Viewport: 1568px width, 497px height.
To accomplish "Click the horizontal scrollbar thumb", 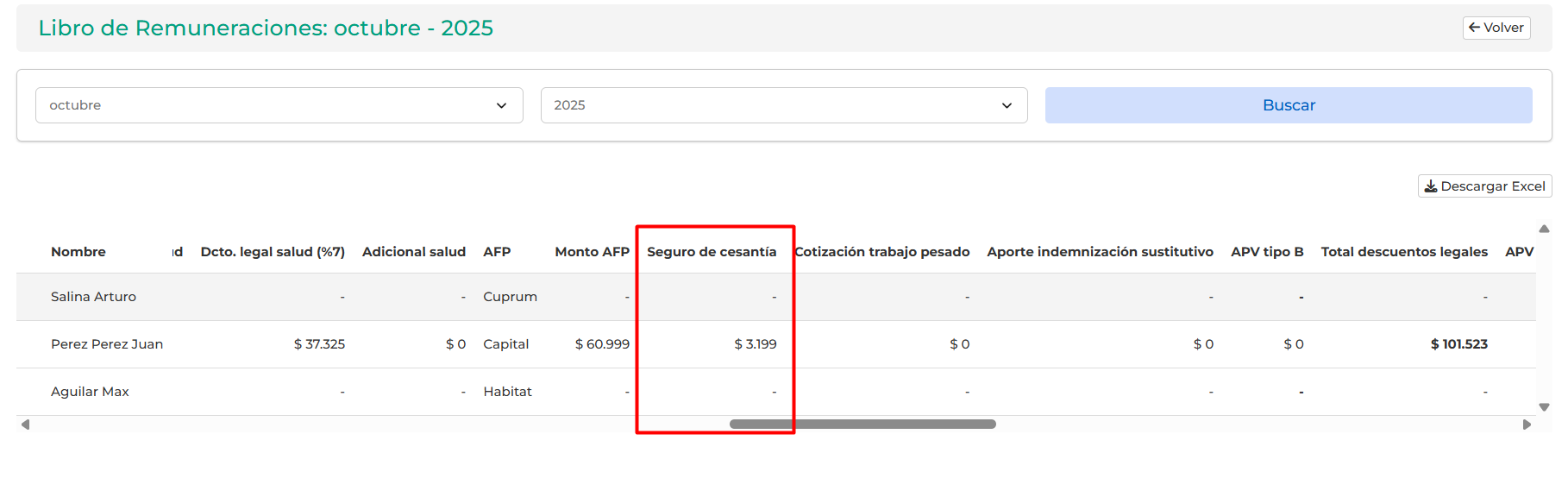I will (862, 425).
